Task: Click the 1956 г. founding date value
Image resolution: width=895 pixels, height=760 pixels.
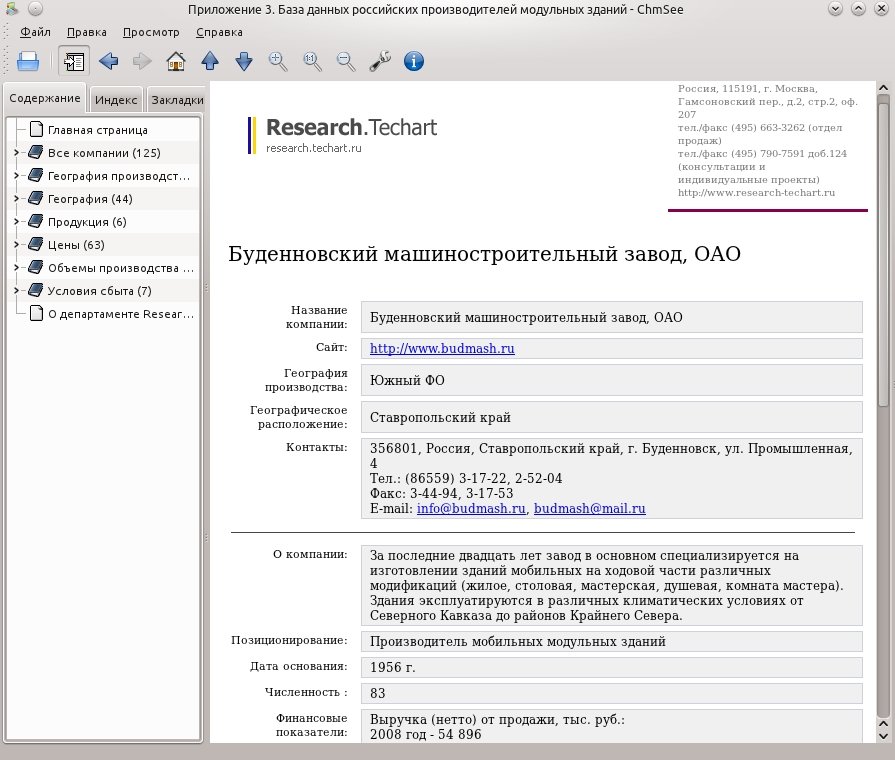Action: pos(393,667)
